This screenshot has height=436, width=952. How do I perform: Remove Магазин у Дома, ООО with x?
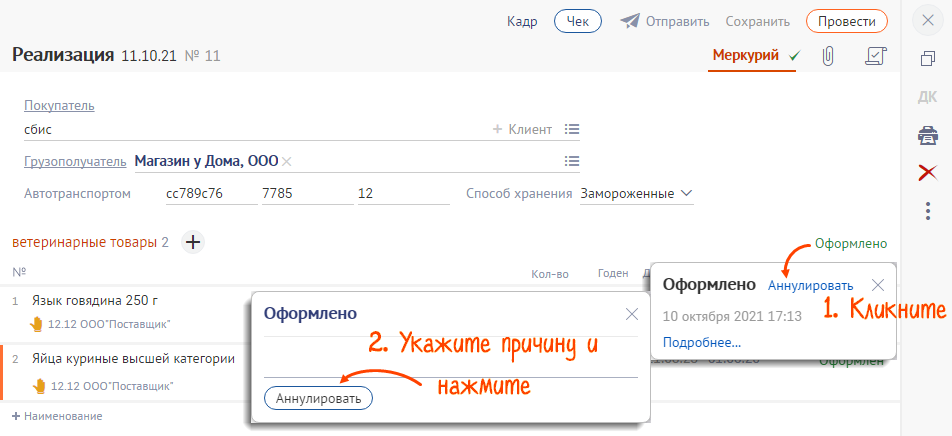[x=287, y=162]
